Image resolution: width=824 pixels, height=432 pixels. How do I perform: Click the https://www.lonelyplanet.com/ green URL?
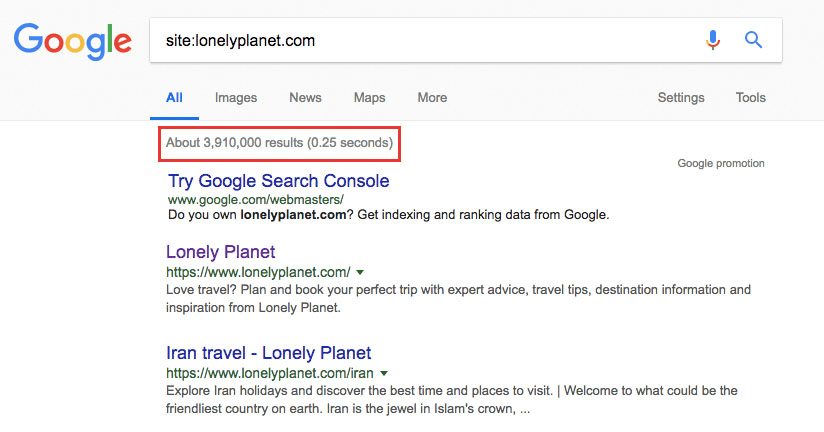coord(258,272)
